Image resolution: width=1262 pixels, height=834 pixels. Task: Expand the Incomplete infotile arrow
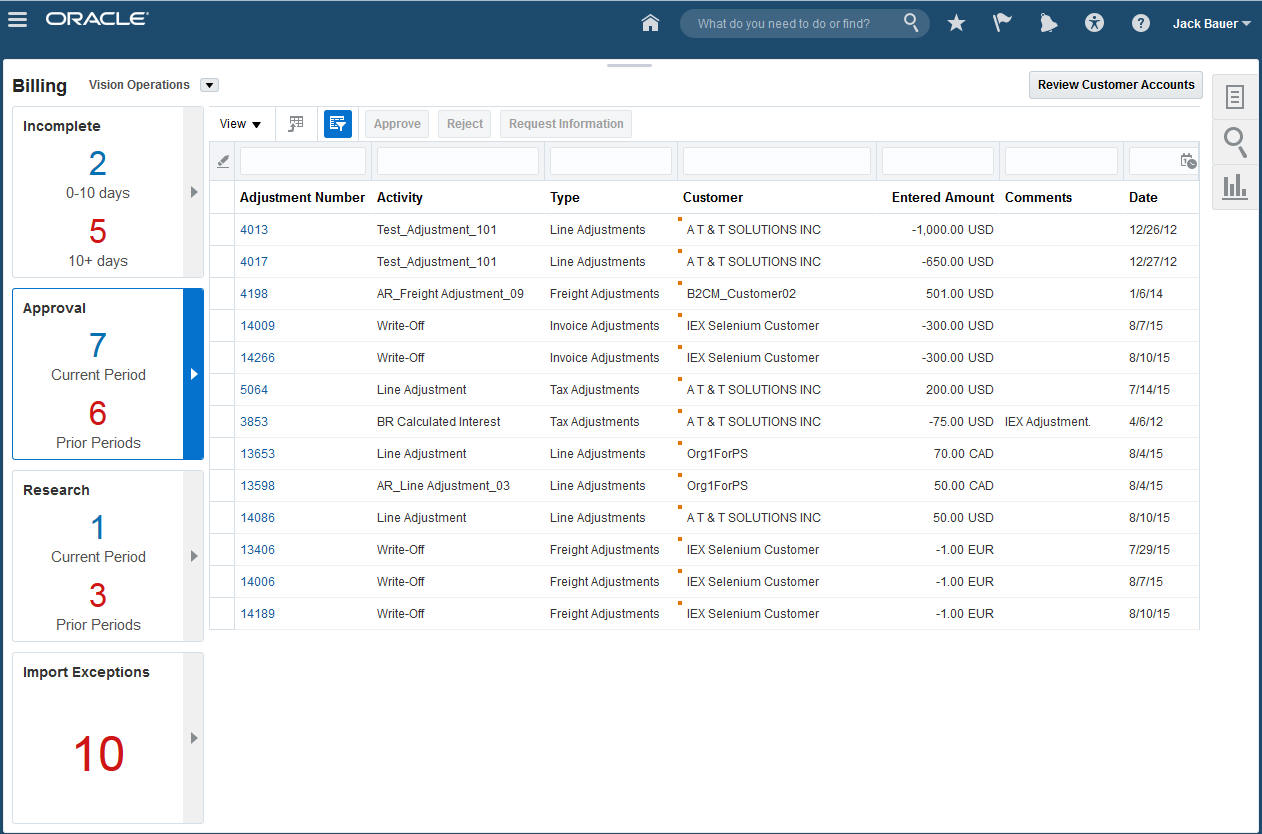click(194, 192)
